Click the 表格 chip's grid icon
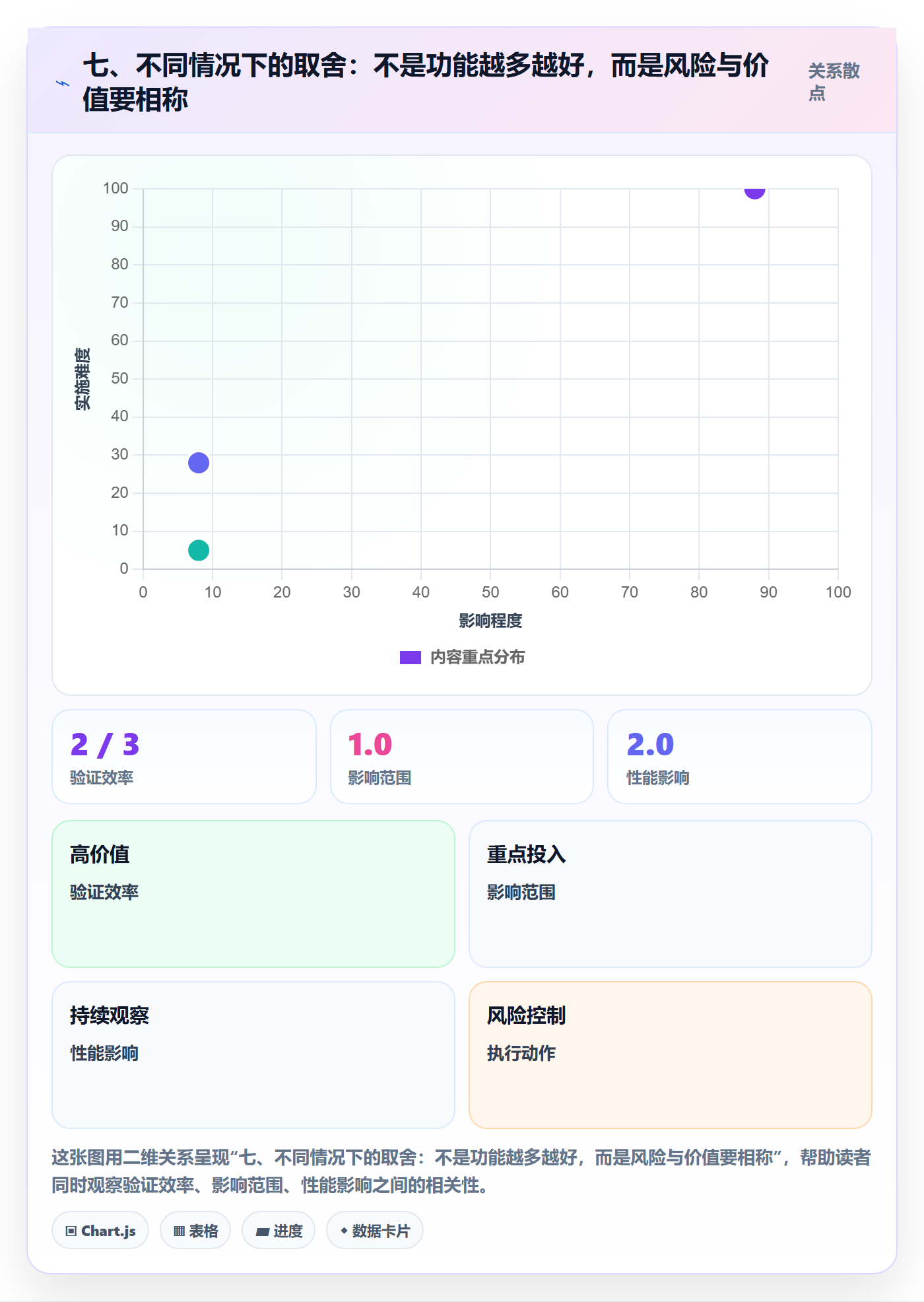Image resolution: width=924 pixels, height=1302 pixels. pos(180,1231)
